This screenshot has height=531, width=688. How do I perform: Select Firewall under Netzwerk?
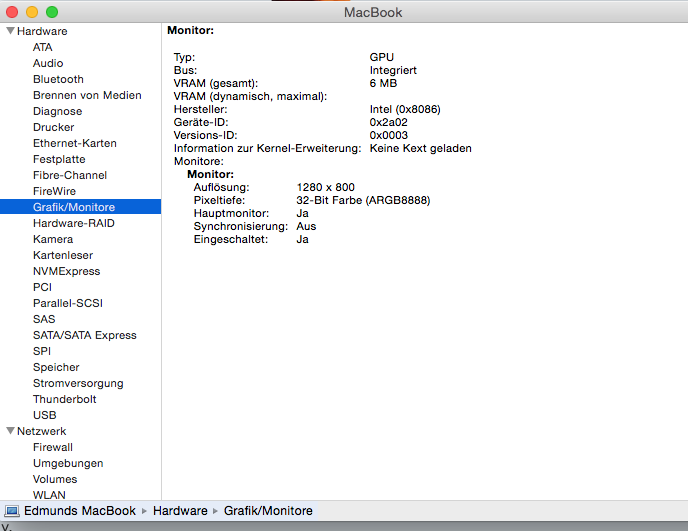pos(53,447)
